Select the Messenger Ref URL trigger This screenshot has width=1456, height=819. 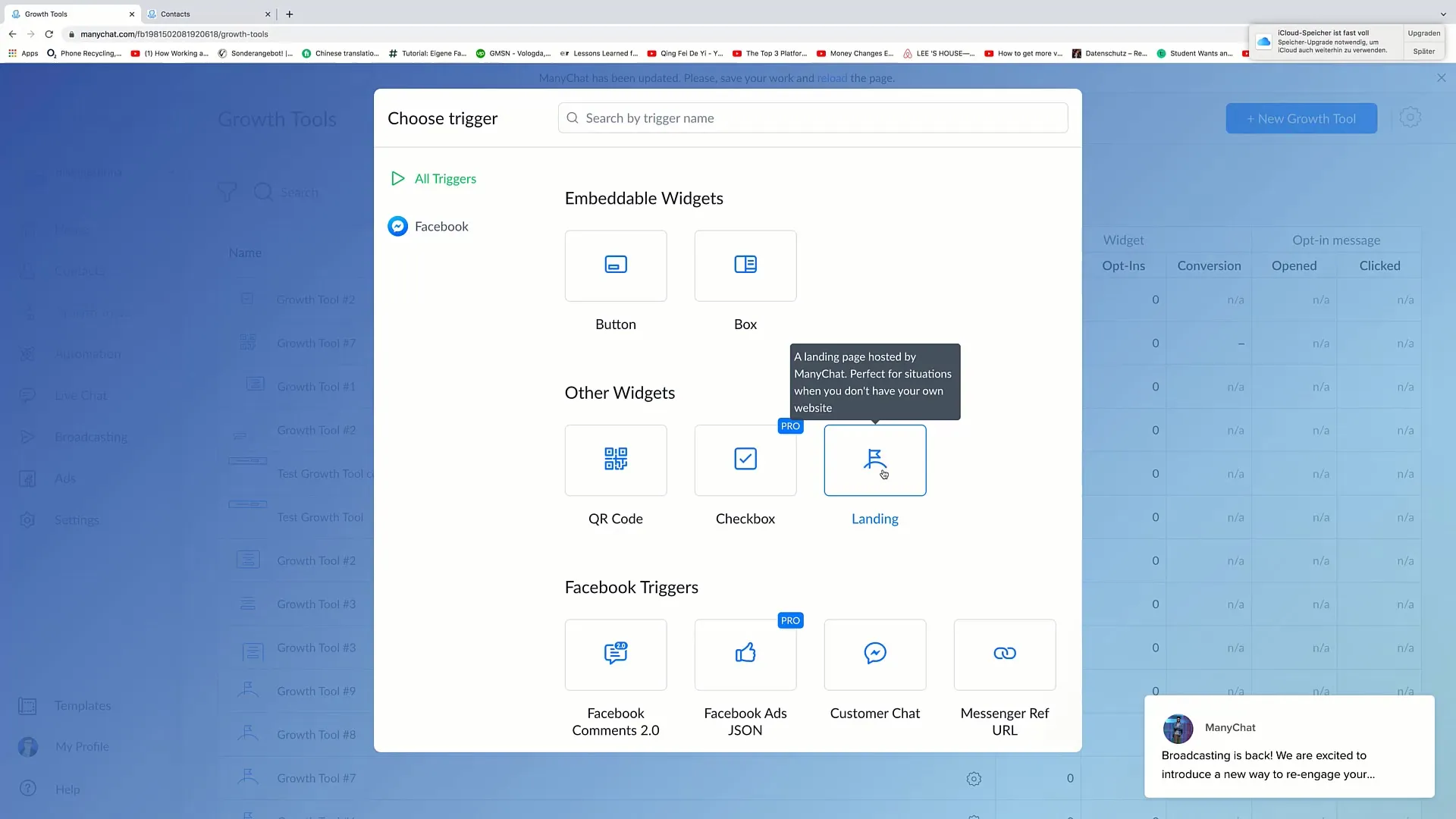click(1004, 655)
